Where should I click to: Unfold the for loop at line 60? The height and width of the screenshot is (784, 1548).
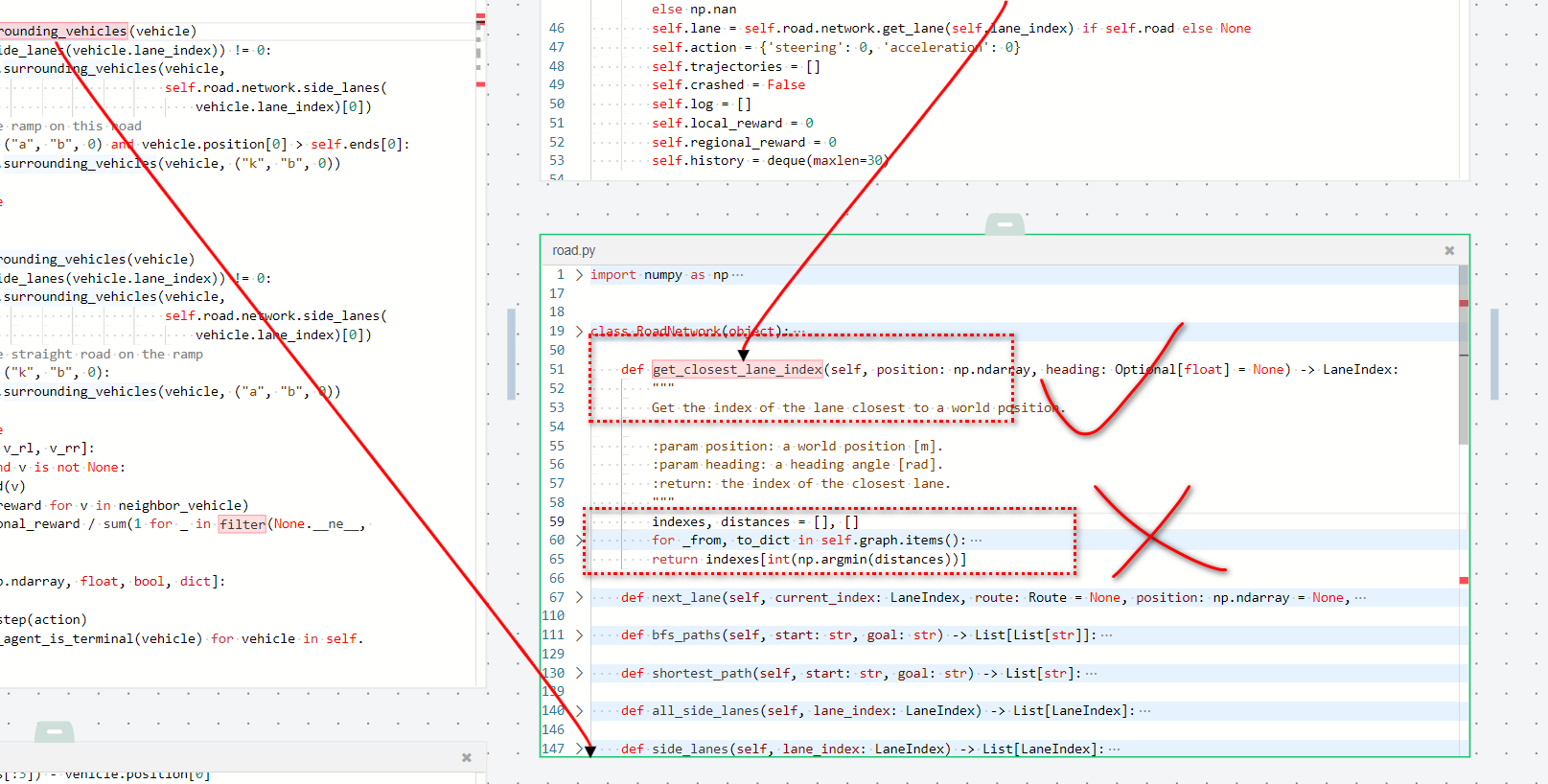click(x=579, y=541)
